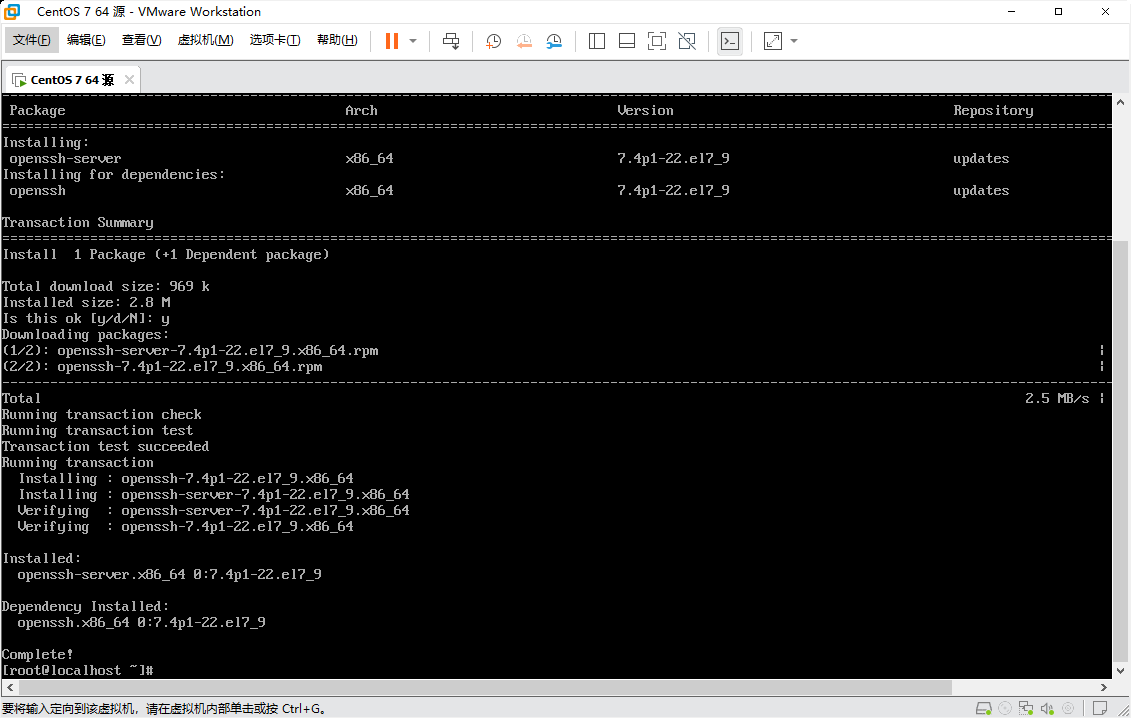
Task: Click the CD/DVD drive status icon
Action: 1005,709
